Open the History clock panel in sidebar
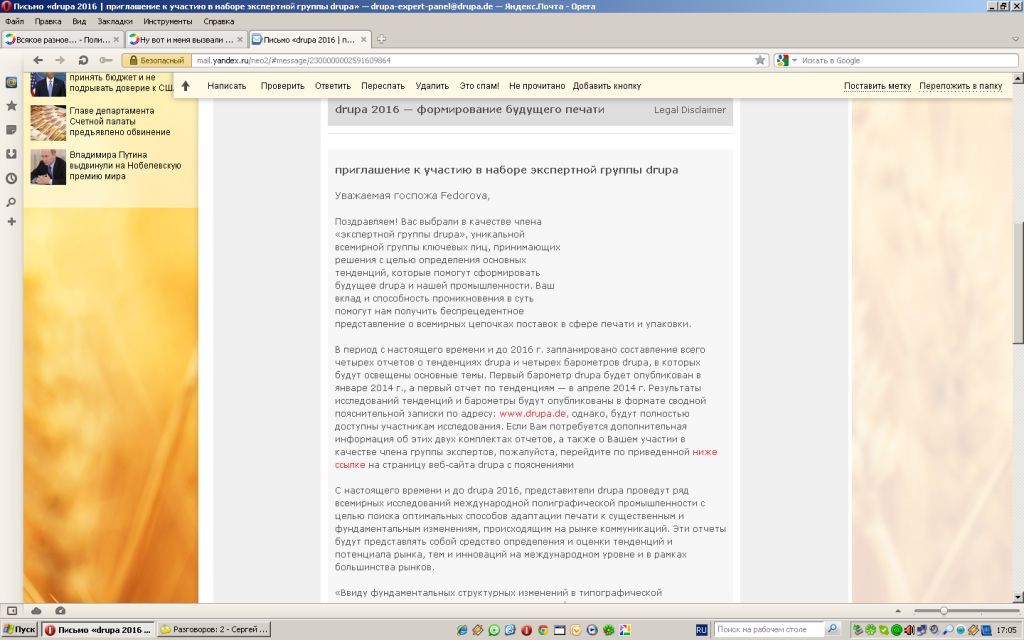The width and height of the screenshot is (1024, 640). [11, 178]
